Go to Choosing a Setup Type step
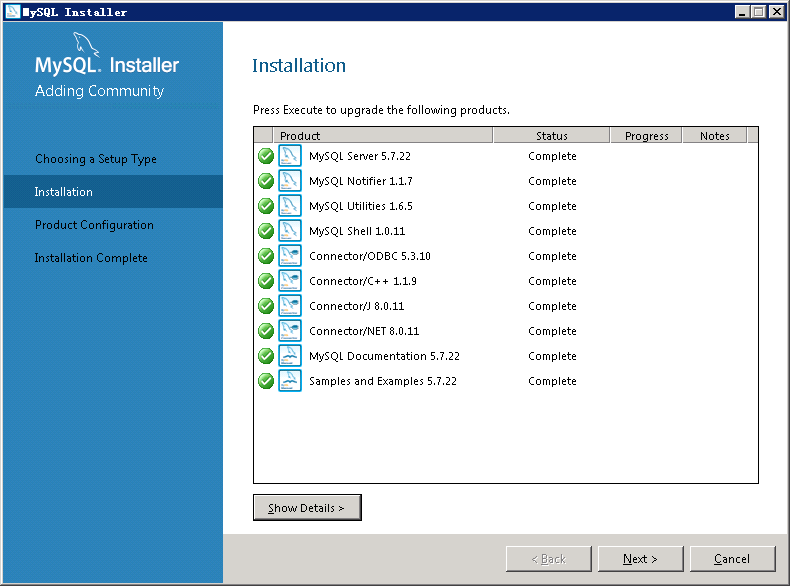 [x=96, y=159]
